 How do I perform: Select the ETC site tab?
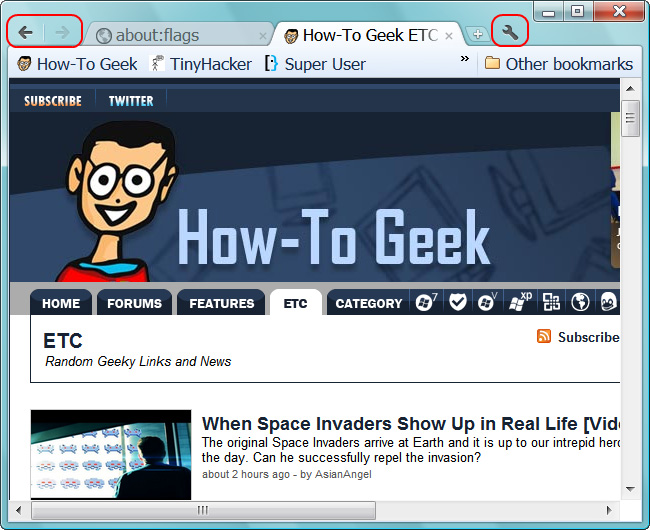pyautogui.click(x=296, y=303)
